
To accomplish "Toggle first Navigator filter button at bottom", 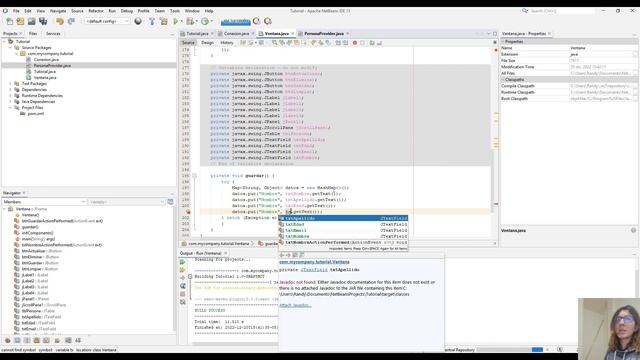I will 7,340.
